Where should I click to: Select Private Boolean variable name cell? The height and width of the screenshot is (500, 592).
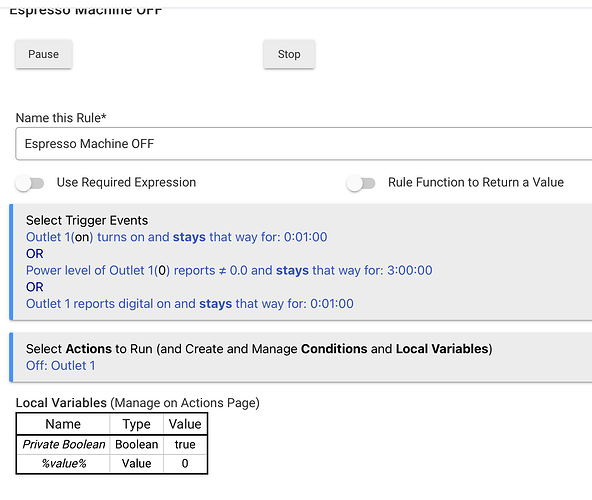63,444
